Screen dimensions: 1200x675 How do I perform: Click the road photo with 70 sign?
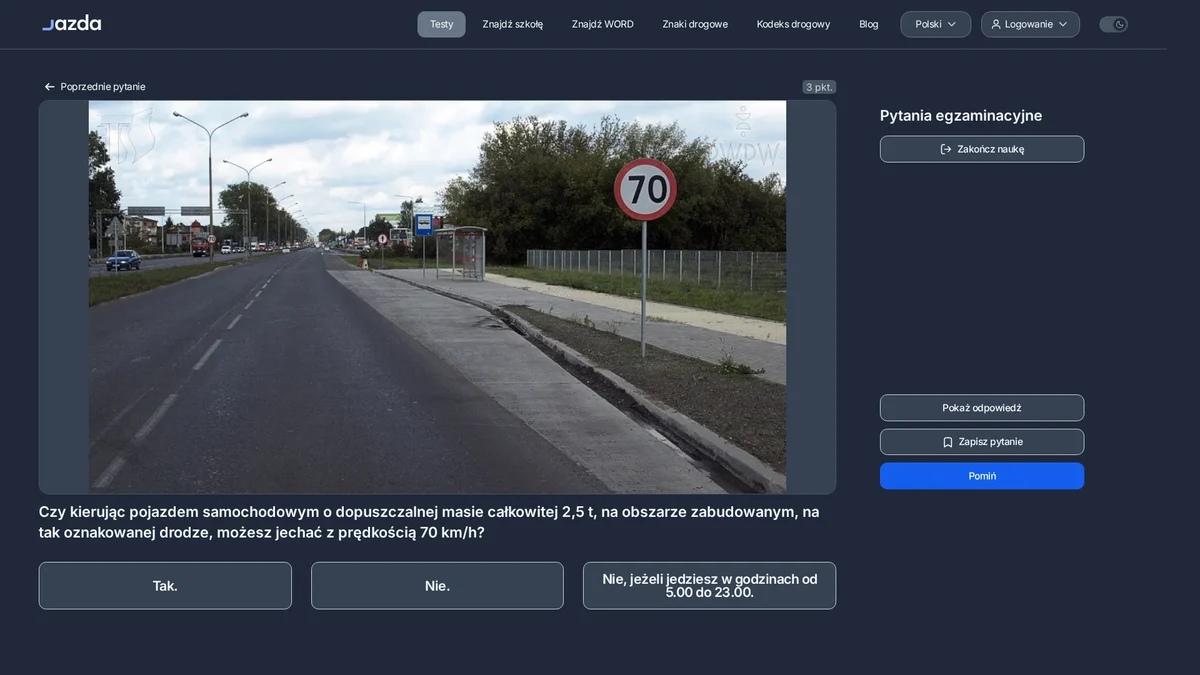437,297
